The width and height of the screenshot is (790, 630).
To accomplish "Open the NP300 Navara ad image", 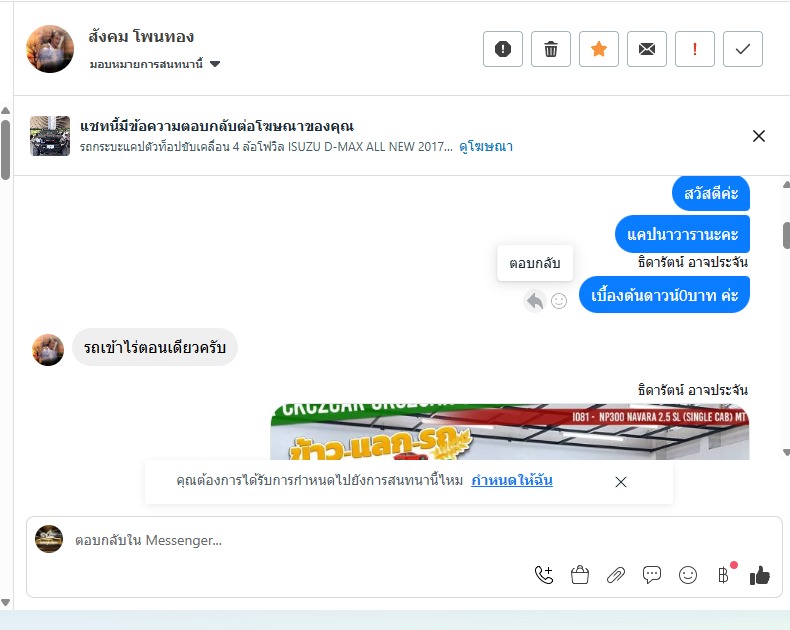I will point(509,431).
